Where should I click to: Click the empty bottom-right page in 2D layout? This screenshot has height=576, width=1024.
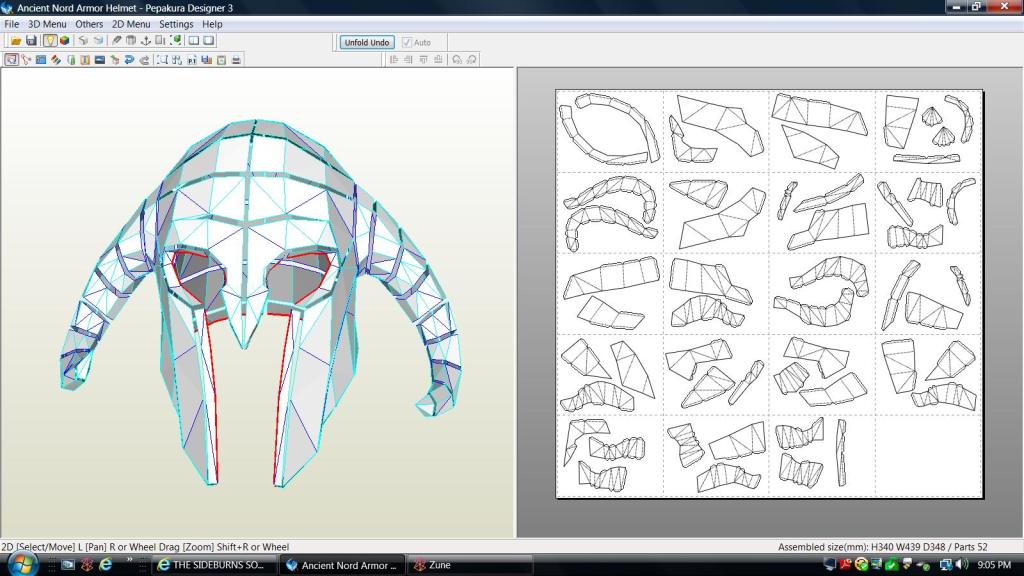coord(928,456)
